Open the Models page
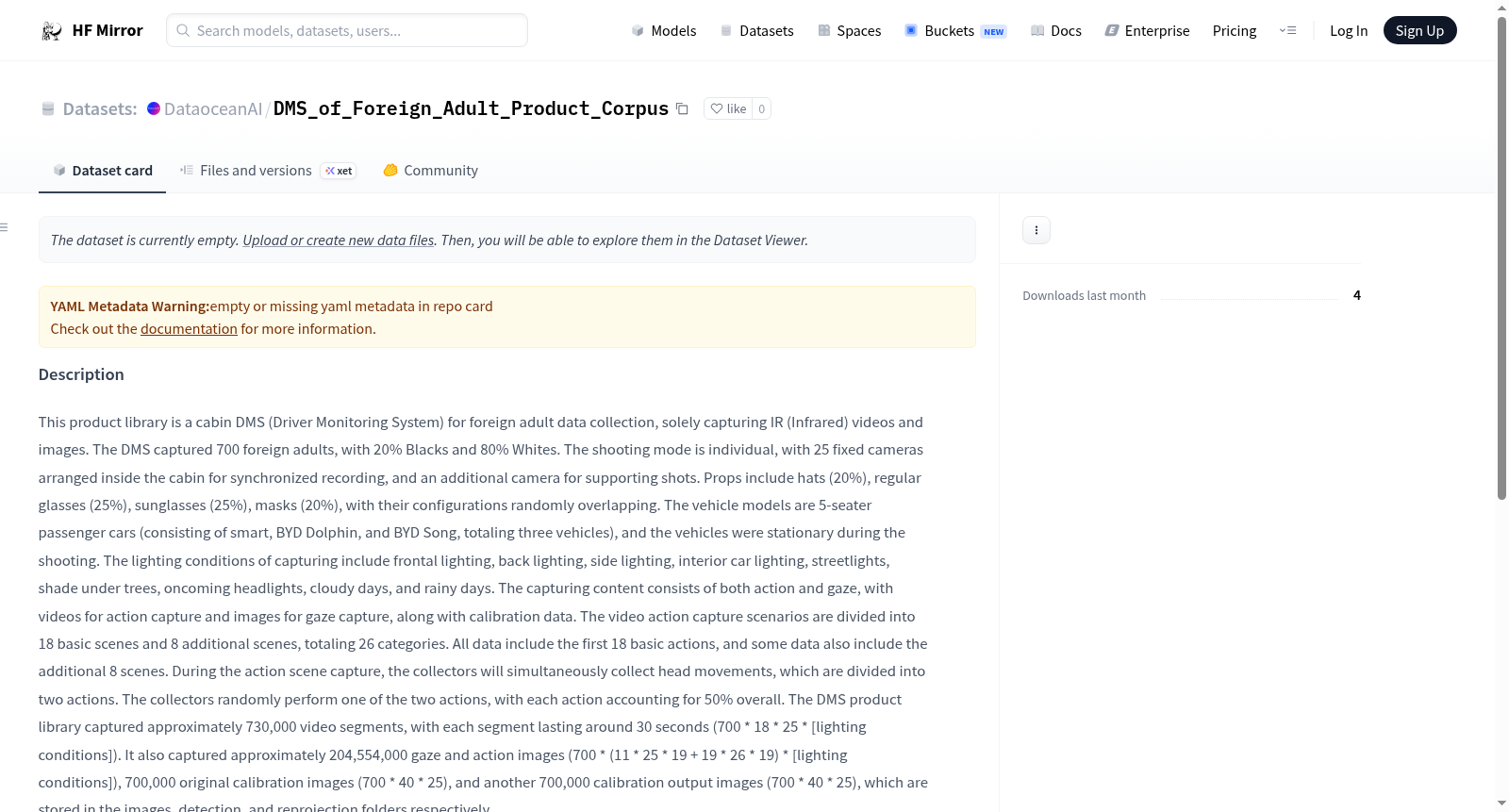Image resolution: width=1509 pixels, height=812 pixels. tap(664, 31)
